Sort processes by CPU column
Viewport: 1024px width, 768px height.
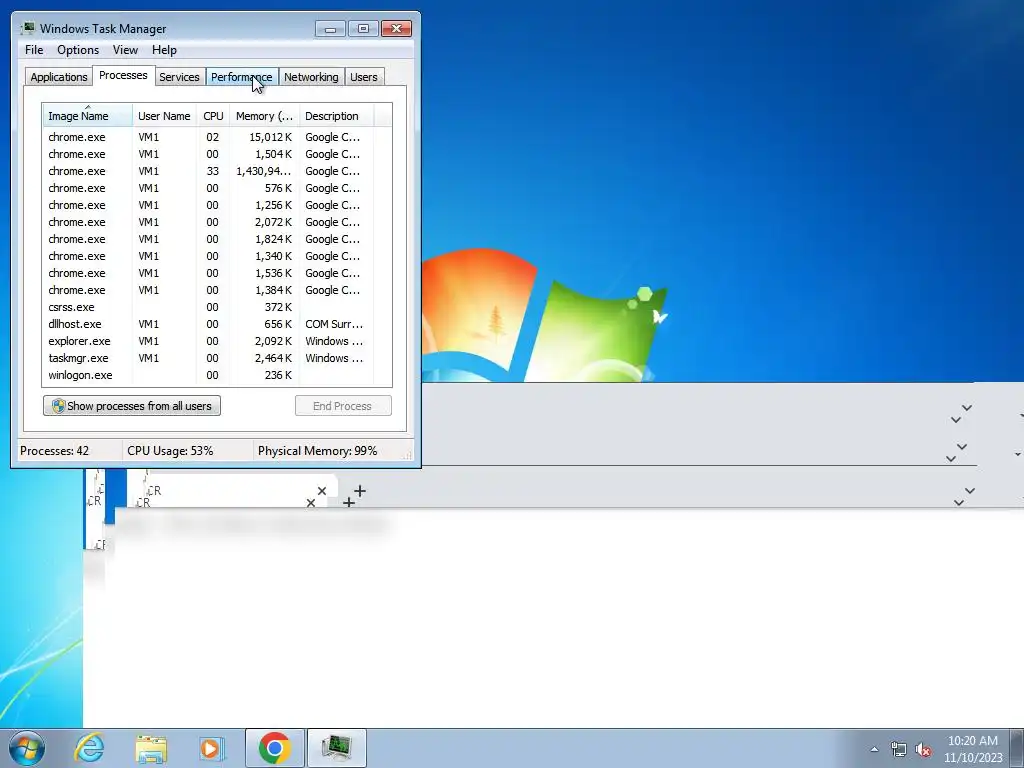pyautogui.click(x=213, y=116)
